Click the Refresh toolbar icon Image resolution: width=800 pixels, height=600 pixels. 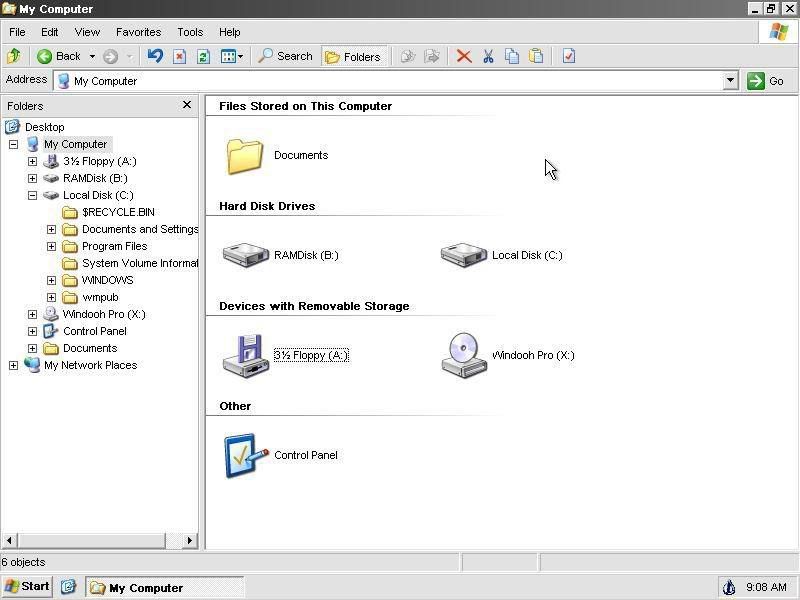tap(203, 56)
